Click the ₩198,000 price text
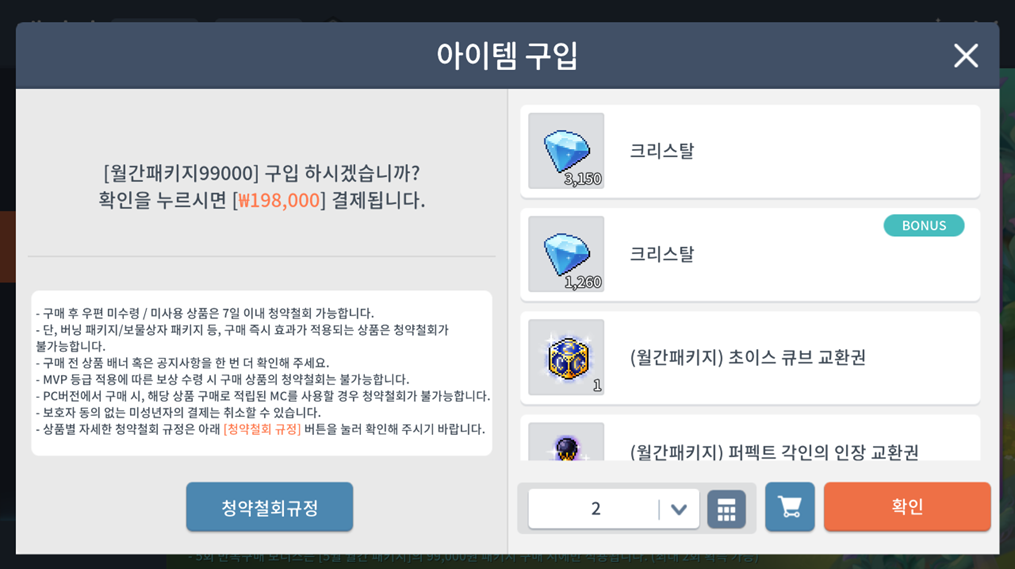The image size is (1015, 569). point(279,200)
